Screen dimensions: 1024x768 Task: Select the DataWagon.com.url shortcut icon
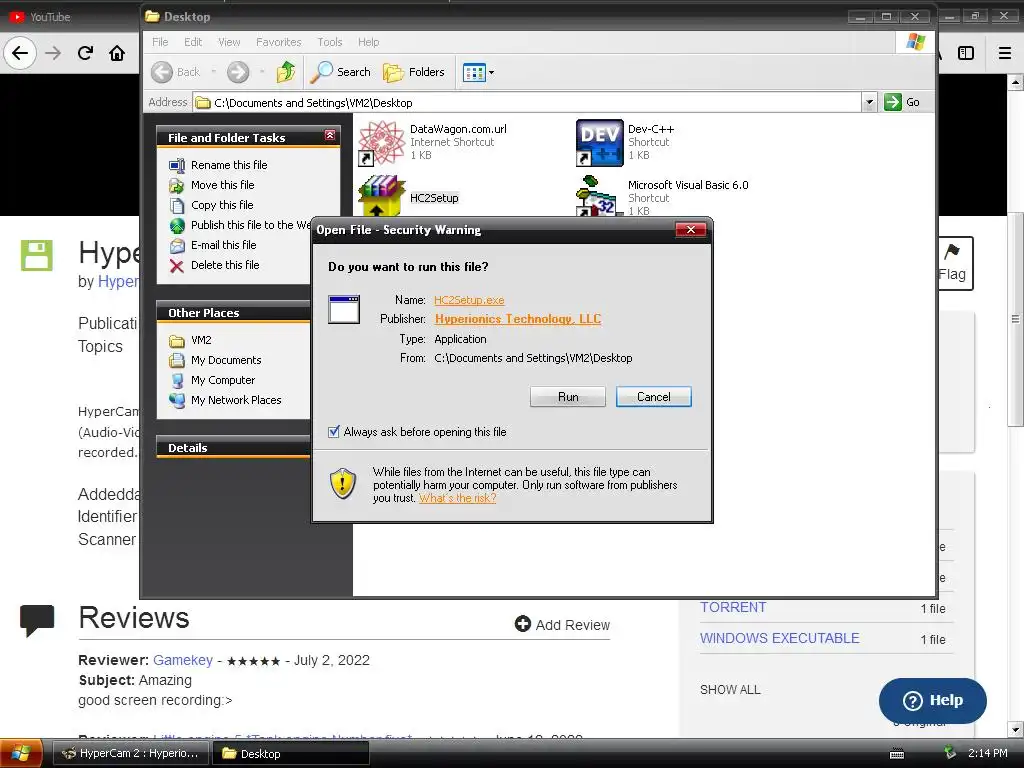point(382,142)
